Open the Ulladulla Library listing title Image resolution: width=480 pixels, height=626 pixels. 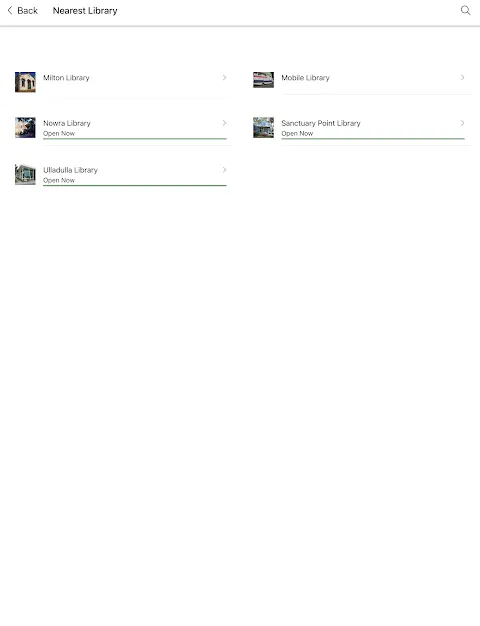[70, 170]
